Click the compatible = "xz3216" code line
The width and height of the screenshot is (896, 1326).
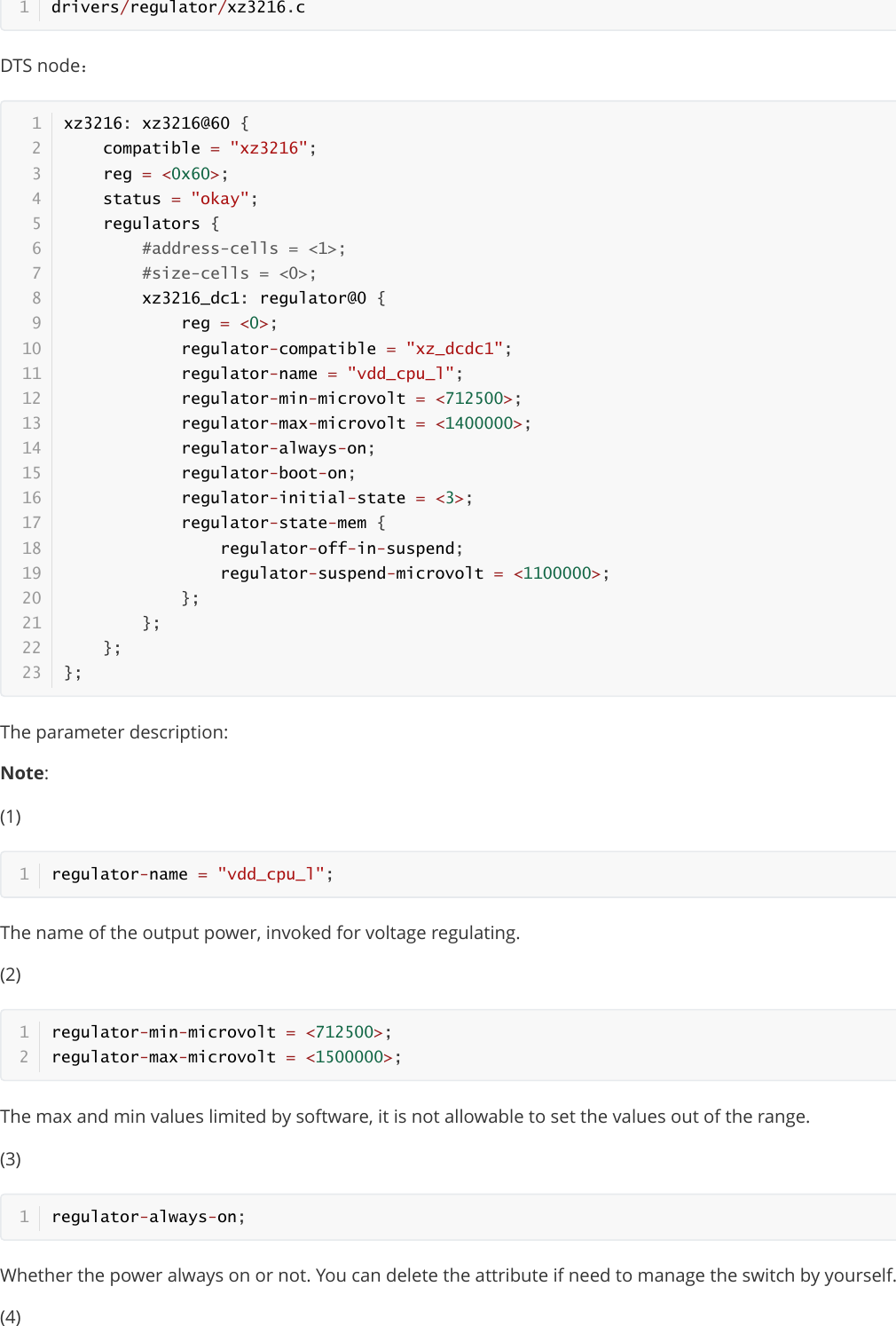click(x=209, y=148)
